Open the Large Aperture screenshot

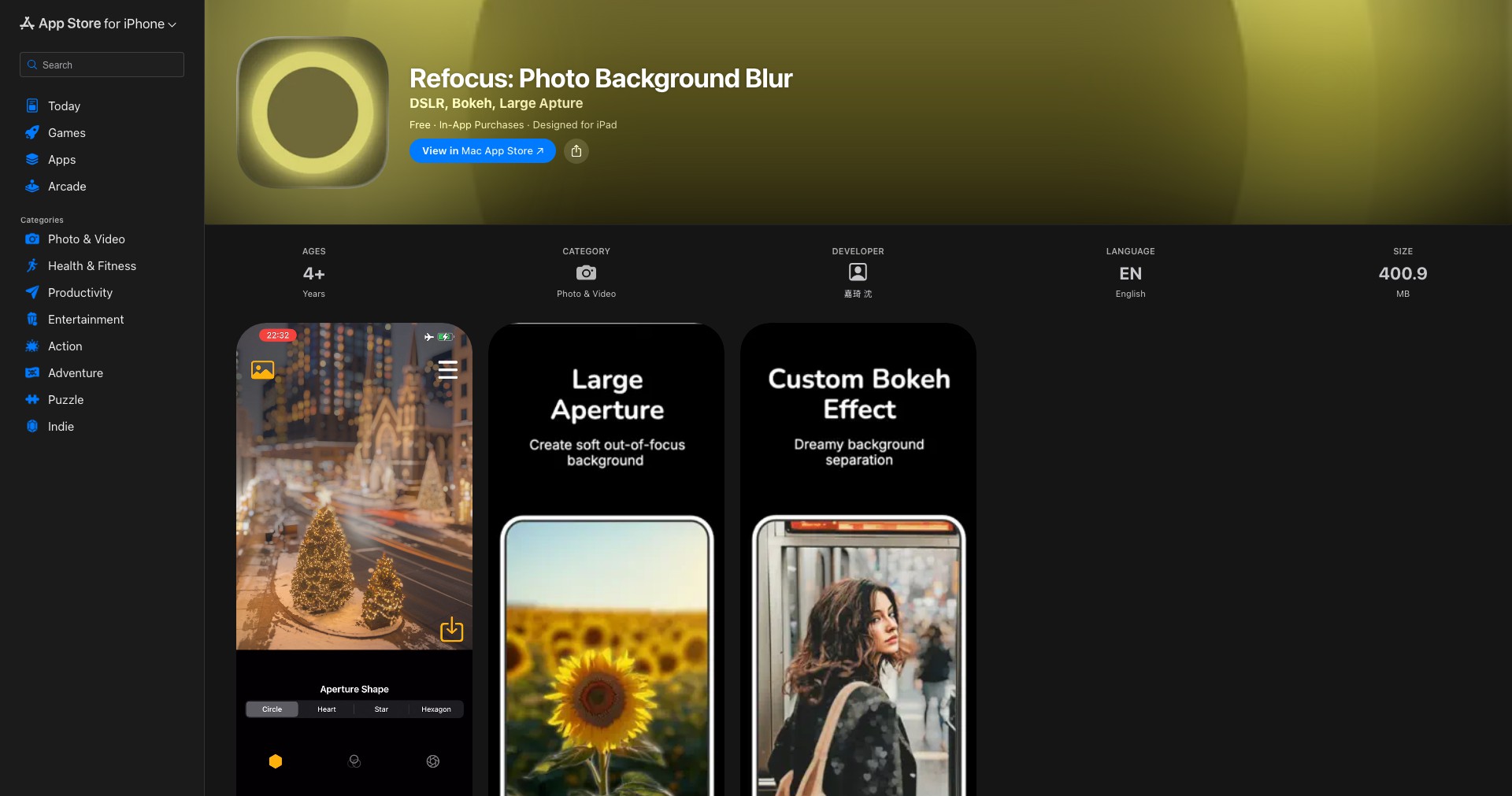click(606, 559)
